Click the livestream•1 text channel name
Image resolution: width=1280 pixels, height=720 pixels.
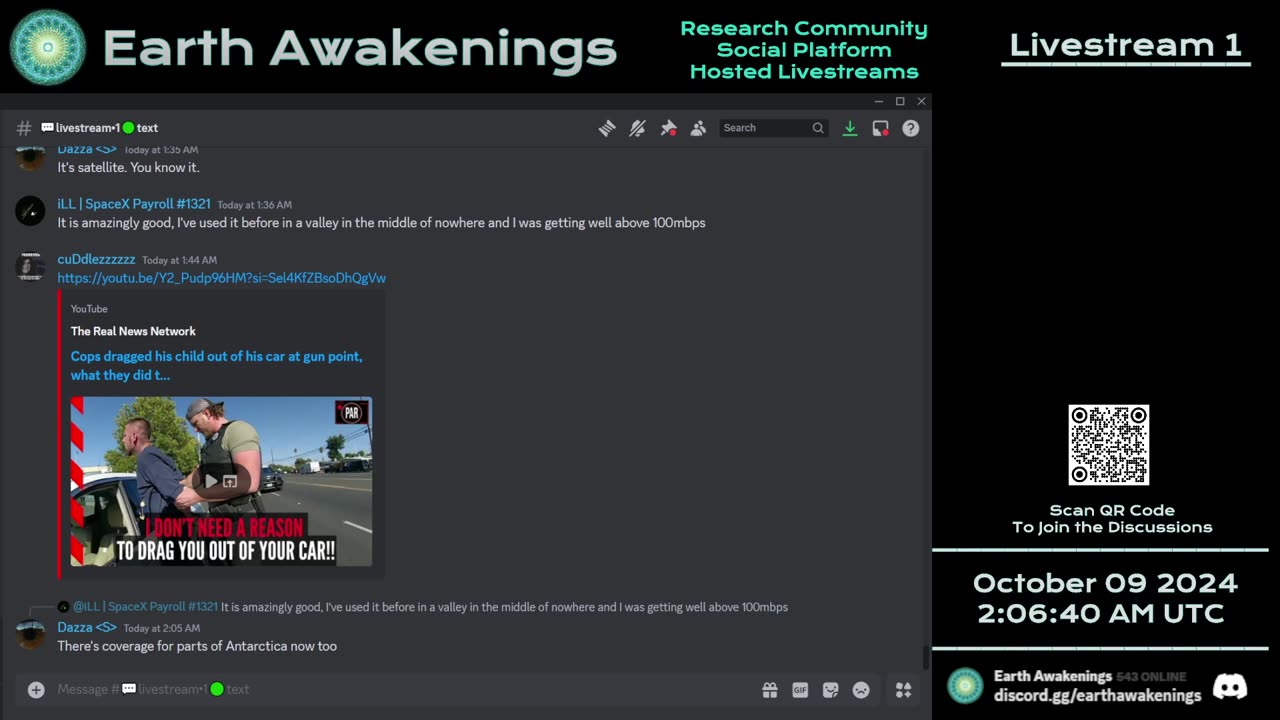(99, 128)
